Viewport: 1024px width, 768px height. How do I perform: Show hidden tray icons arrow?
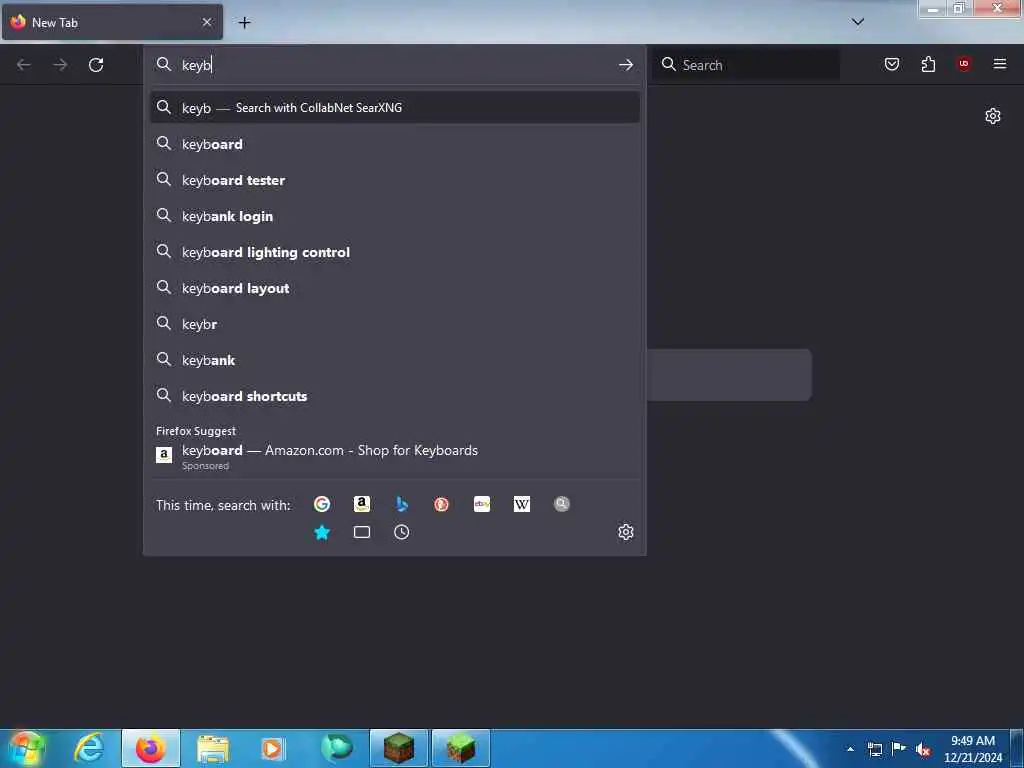pos(850,749)
